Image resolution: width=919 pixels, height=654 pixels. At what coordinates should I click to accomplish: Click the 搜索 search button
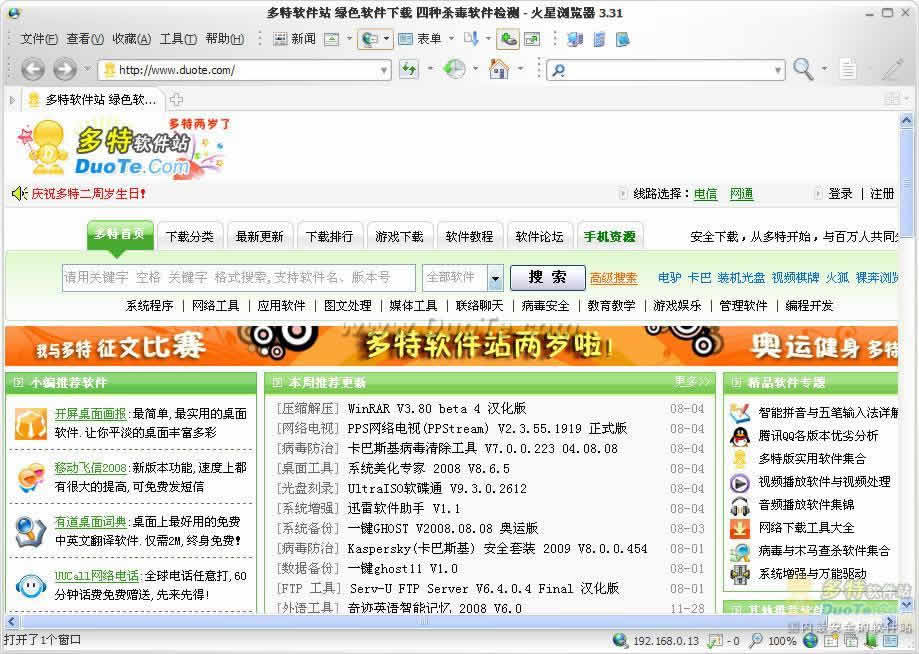click(x=547, y=277)
